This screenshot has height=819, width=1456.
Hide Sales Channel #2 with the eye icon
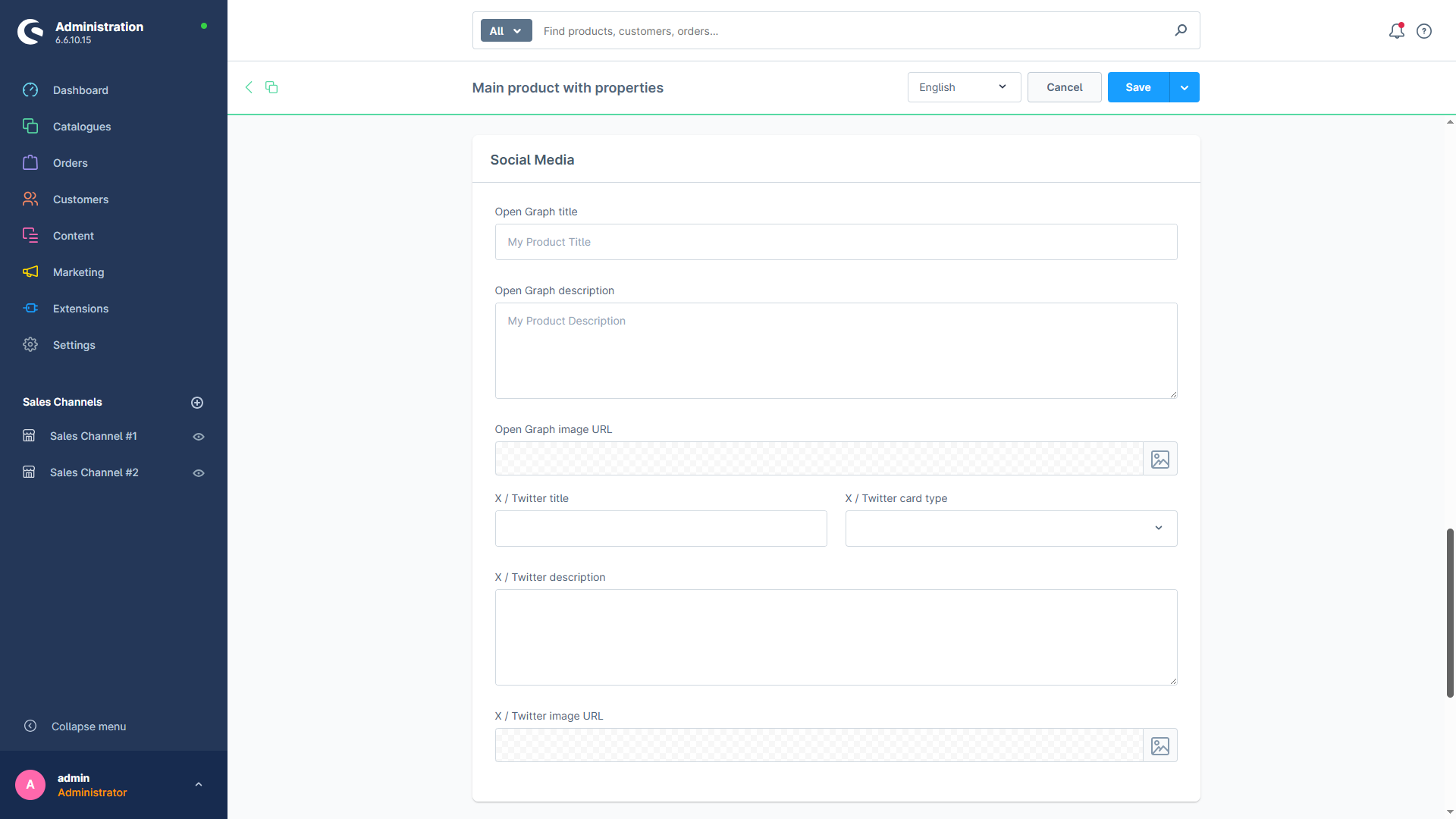pos(198,472)
